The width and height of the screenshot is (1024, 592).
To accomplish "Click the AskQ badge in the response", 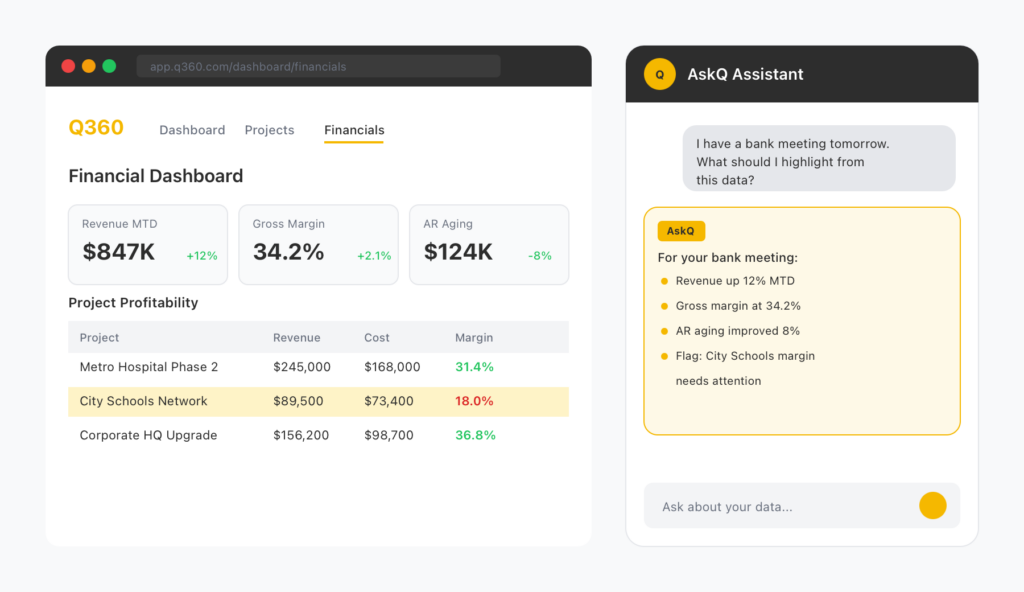I will 681,231.
